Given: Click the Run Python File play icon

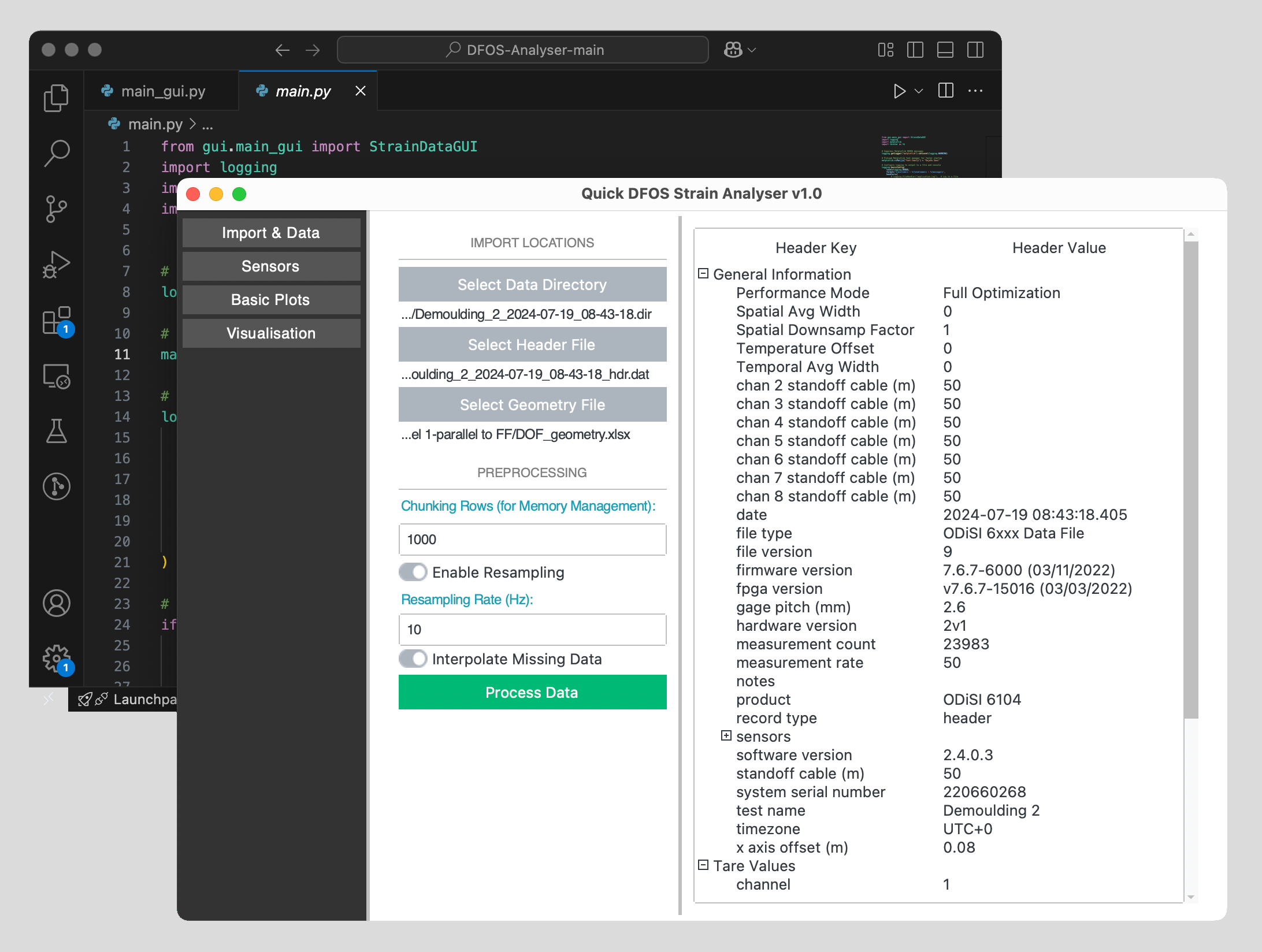Looking at the screenshot, I should 899,91.
